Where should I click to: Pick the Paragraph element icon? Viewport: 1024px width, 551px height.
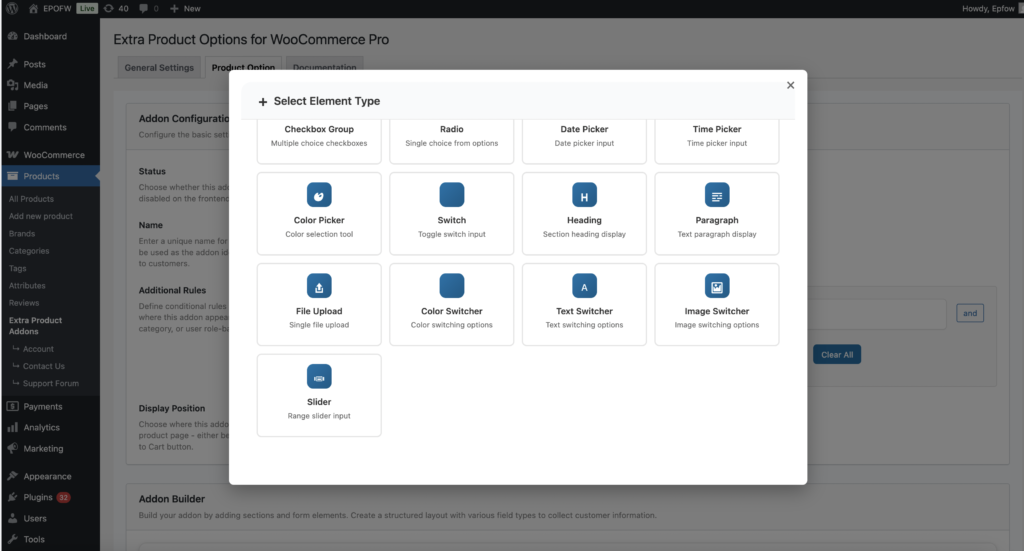717,194
